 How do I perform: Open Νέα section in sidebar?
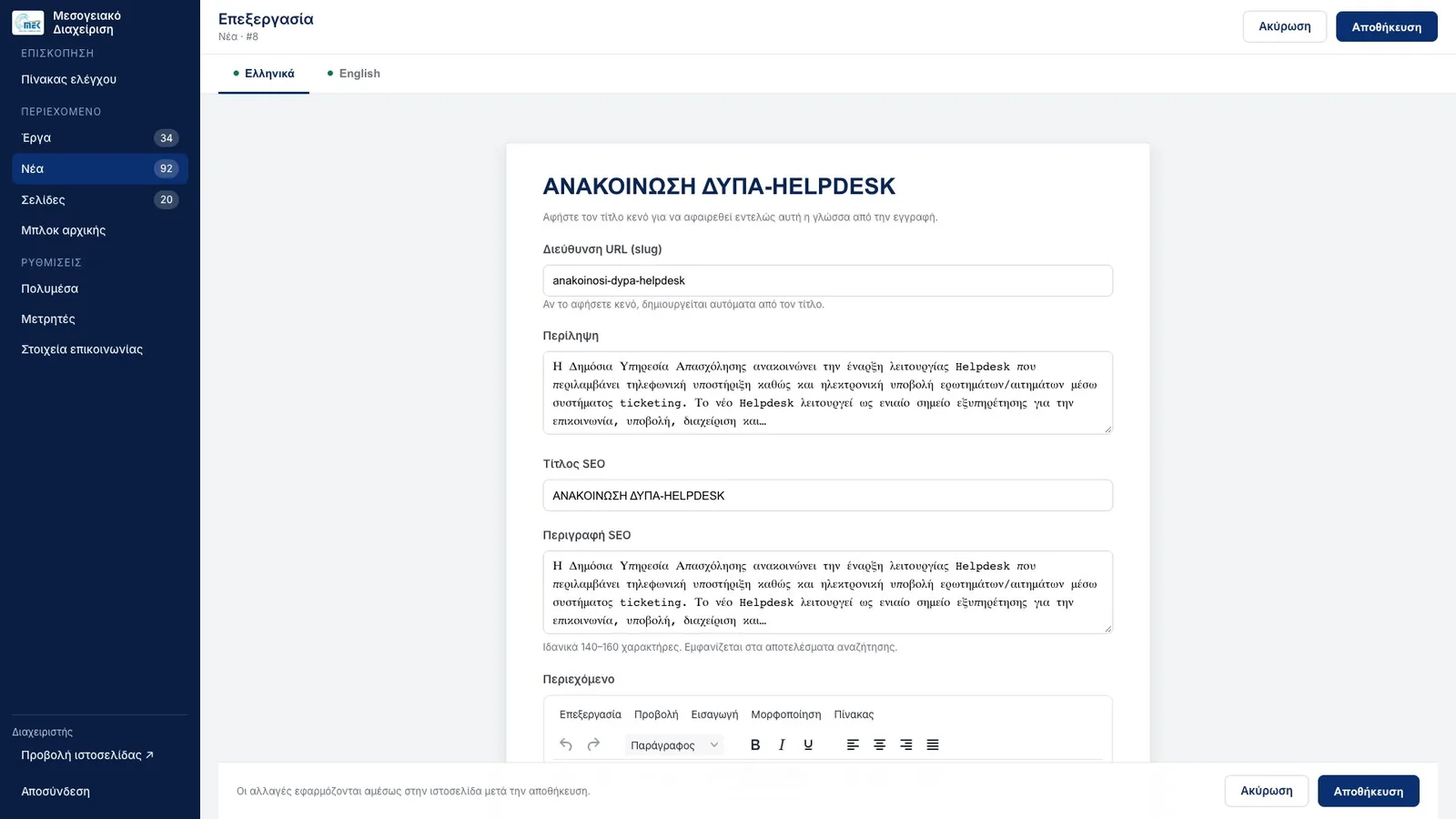point(100,168)
